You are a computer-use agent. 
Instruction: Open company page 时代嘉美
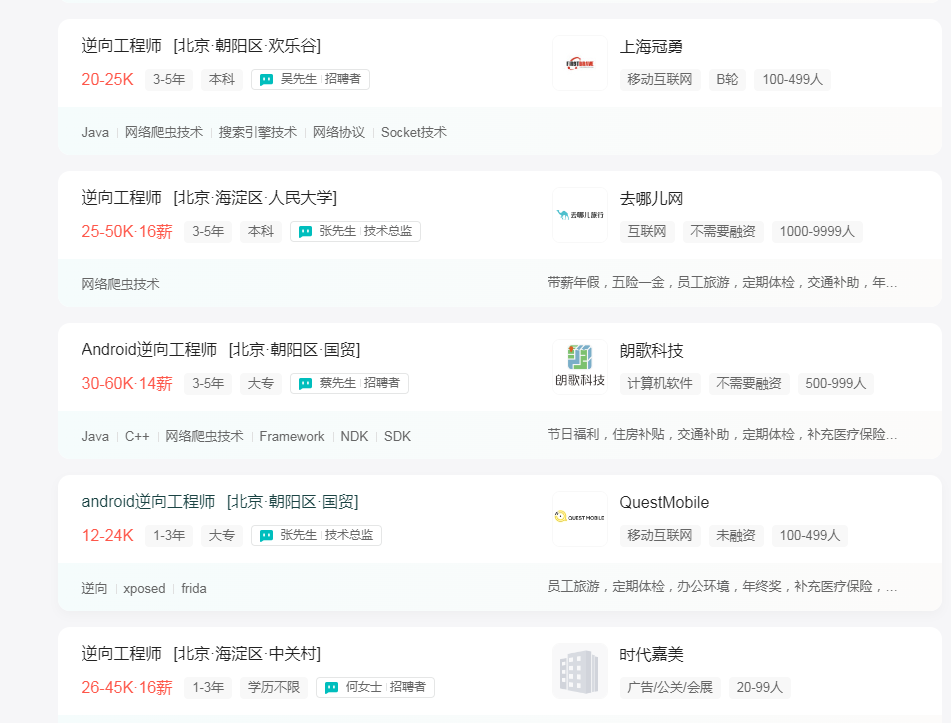point(651,654)
